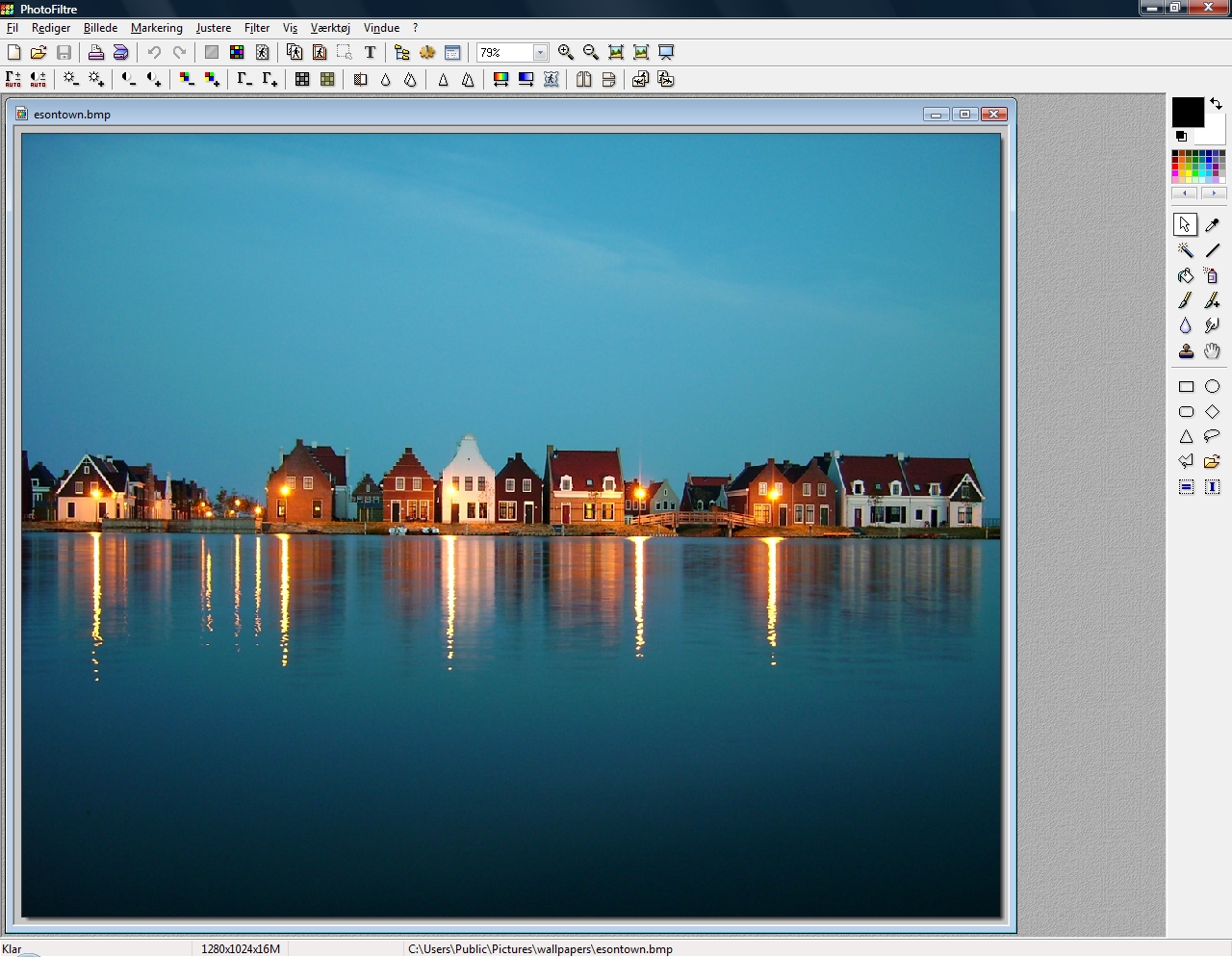The width and height of the screenshot is (1232, 957).
Task: Apply the horizontal flip icon
Action: click(x=584, y=80)
